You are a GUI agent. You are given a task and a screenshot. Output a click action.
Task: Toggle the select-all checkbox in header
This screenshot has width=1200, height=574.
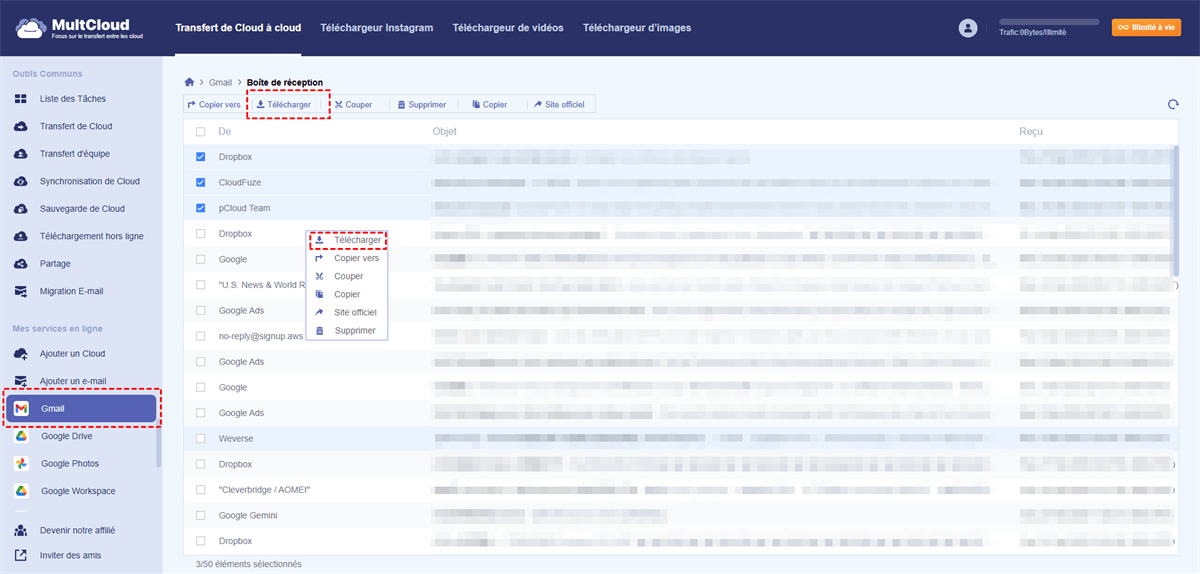201,132
